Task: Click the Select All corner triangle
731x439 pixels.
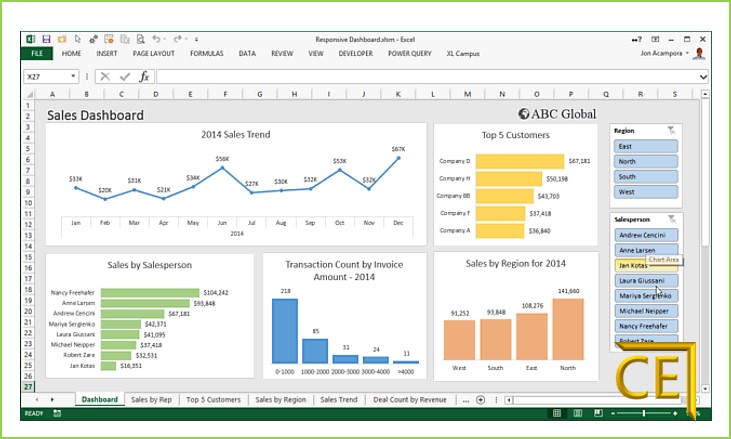Action: pyautogui.click(x=29, y=94)
